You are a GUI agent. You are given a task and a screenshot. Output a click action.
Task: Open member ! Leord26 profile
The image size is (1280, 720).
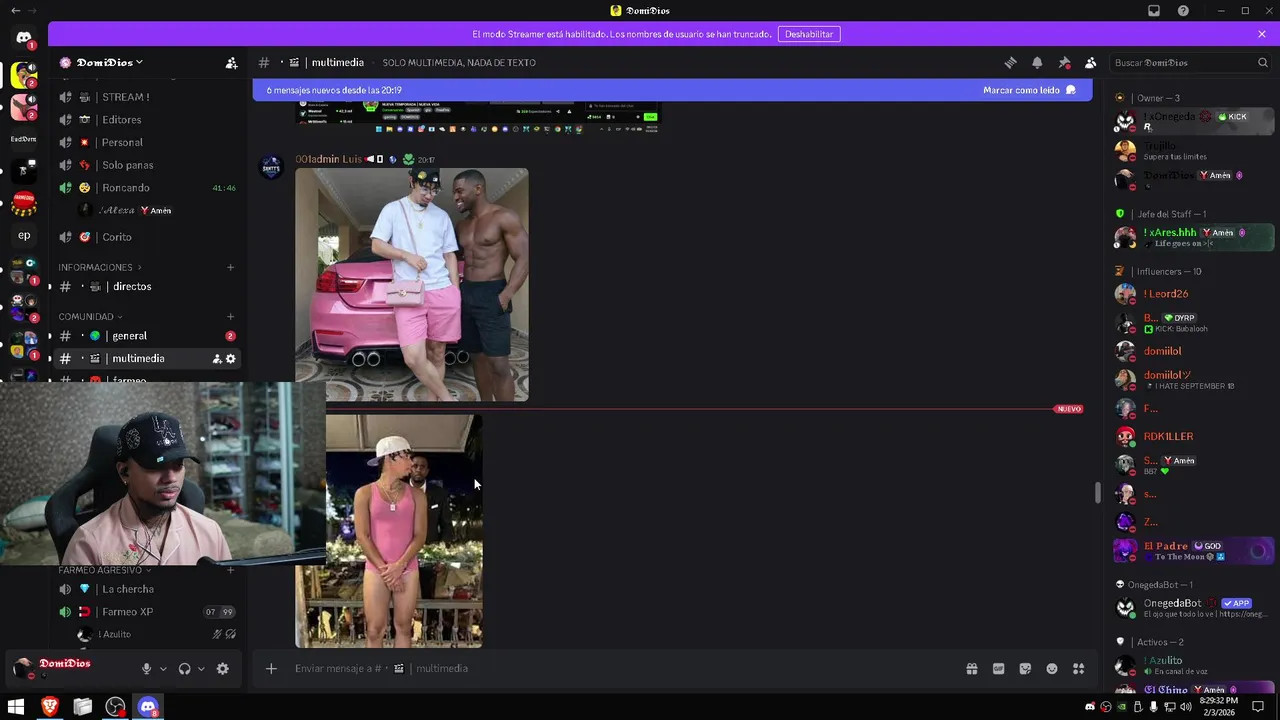click(1194, 294)
